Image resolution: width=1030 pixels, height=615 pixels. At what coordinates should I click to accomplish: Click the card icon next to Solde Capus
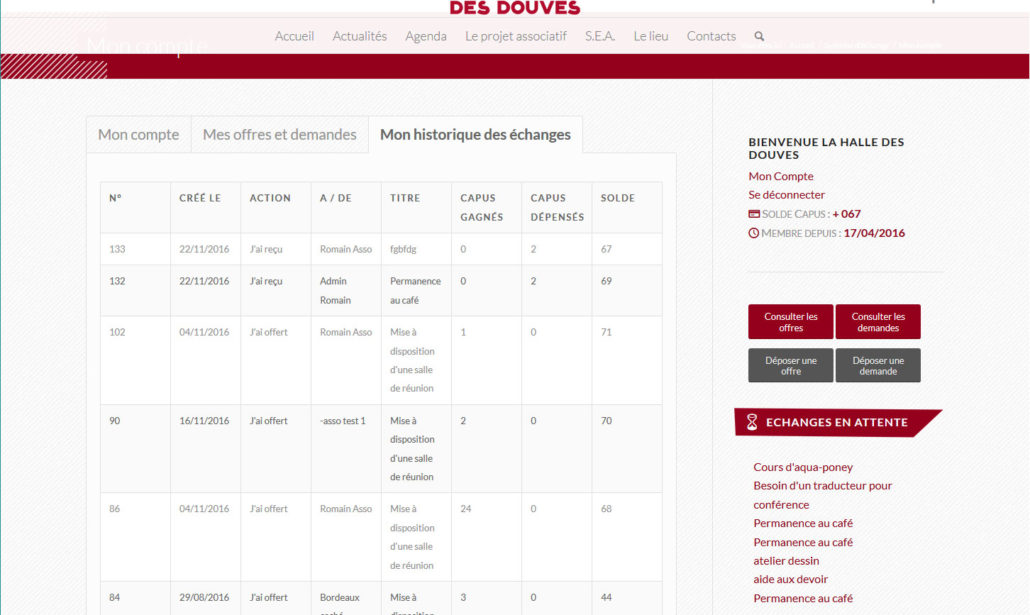753,214
